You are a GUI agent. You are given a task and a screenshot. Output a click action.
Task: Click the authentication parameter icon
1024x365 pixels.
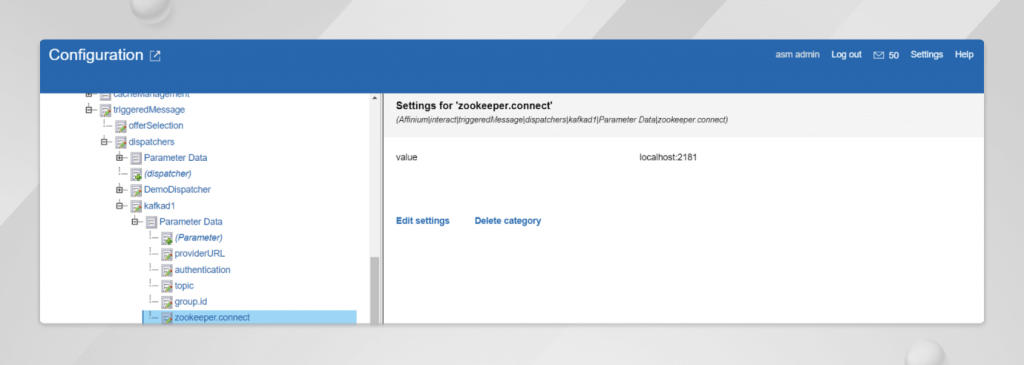pos(167,270)
